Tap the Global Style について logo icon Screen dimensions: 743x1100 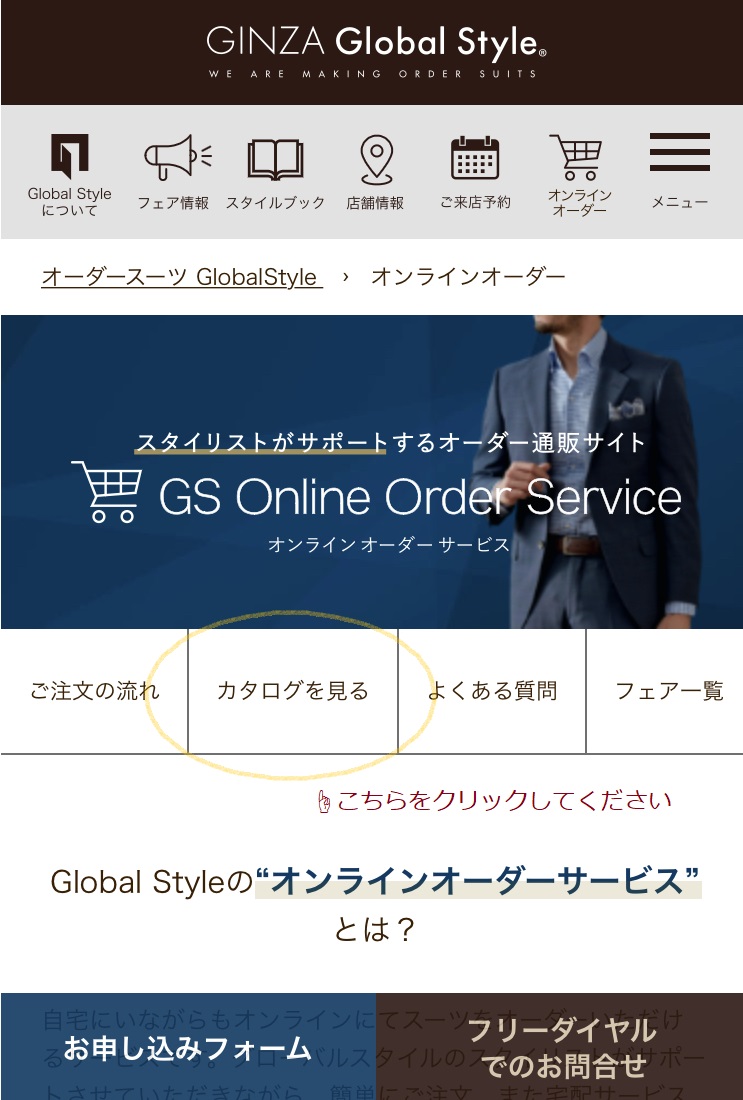[x=70, y=157]
